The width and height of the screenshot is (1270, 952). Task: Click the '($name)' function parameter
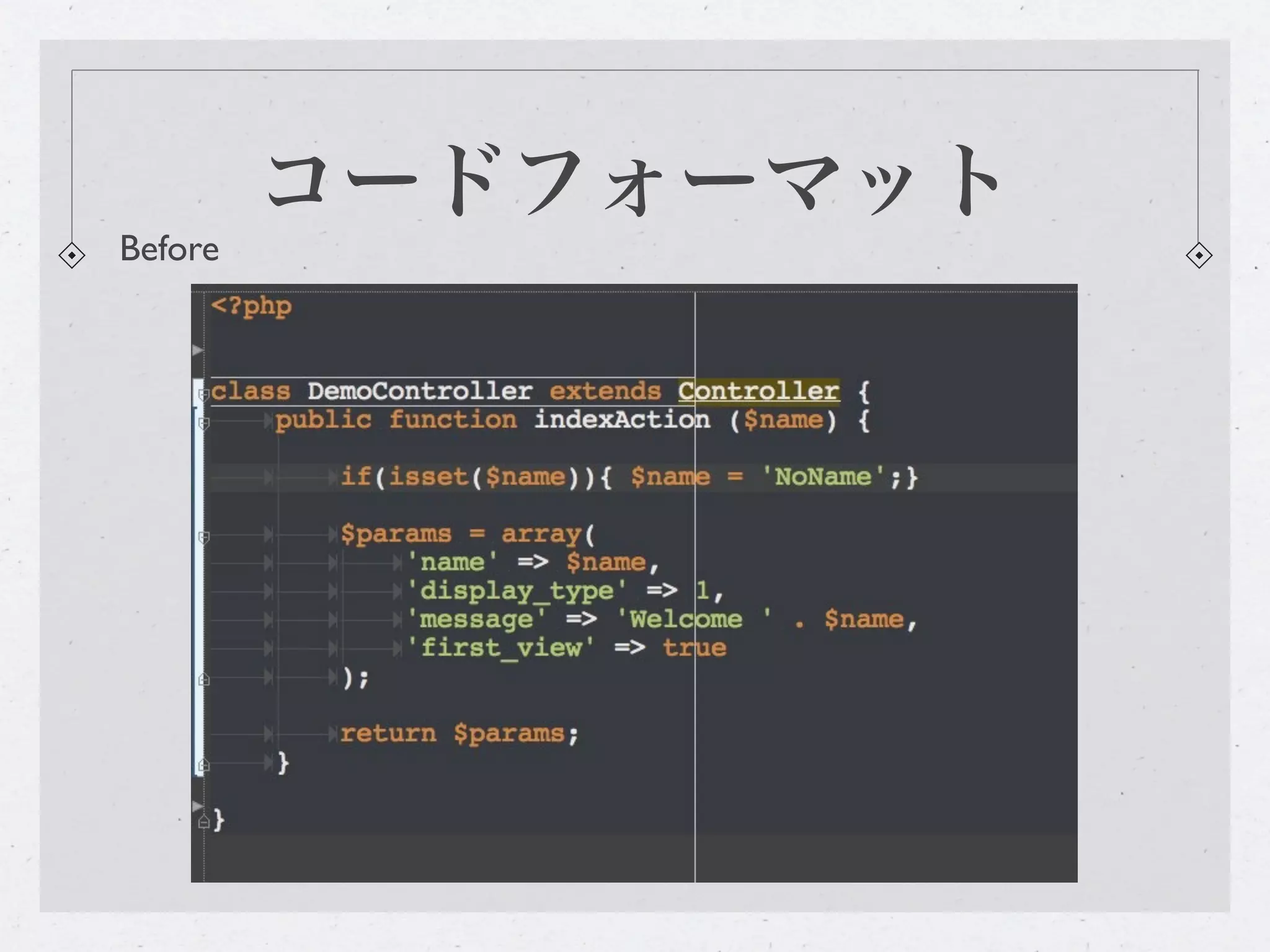783,420
